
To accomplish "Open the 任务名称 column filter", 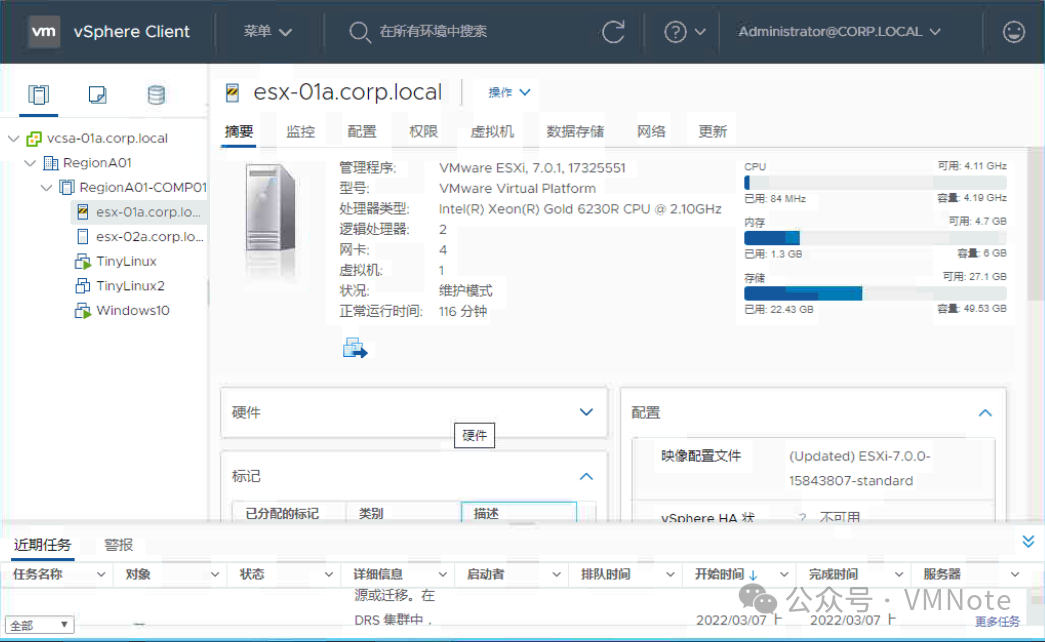I will pos(101,574).
